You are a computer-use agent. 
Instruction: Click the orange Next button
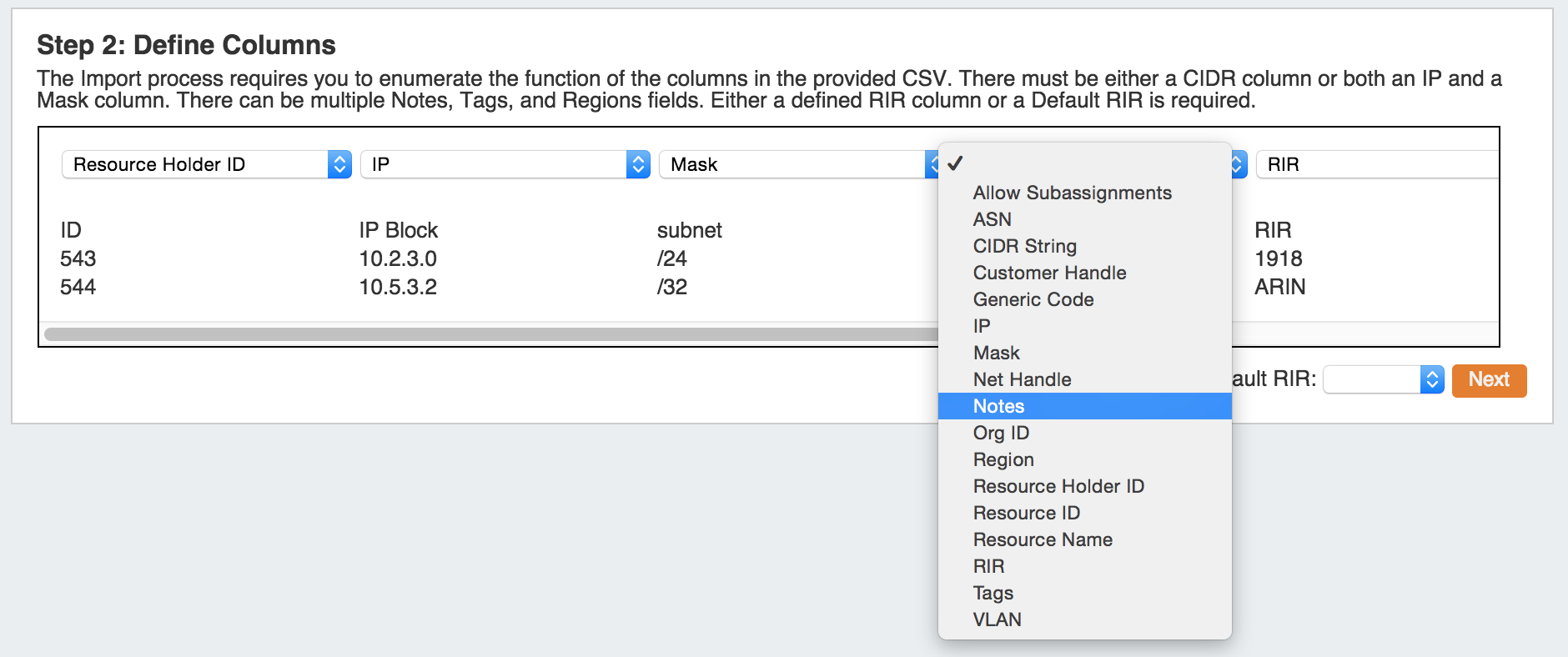coord(1489,380)
